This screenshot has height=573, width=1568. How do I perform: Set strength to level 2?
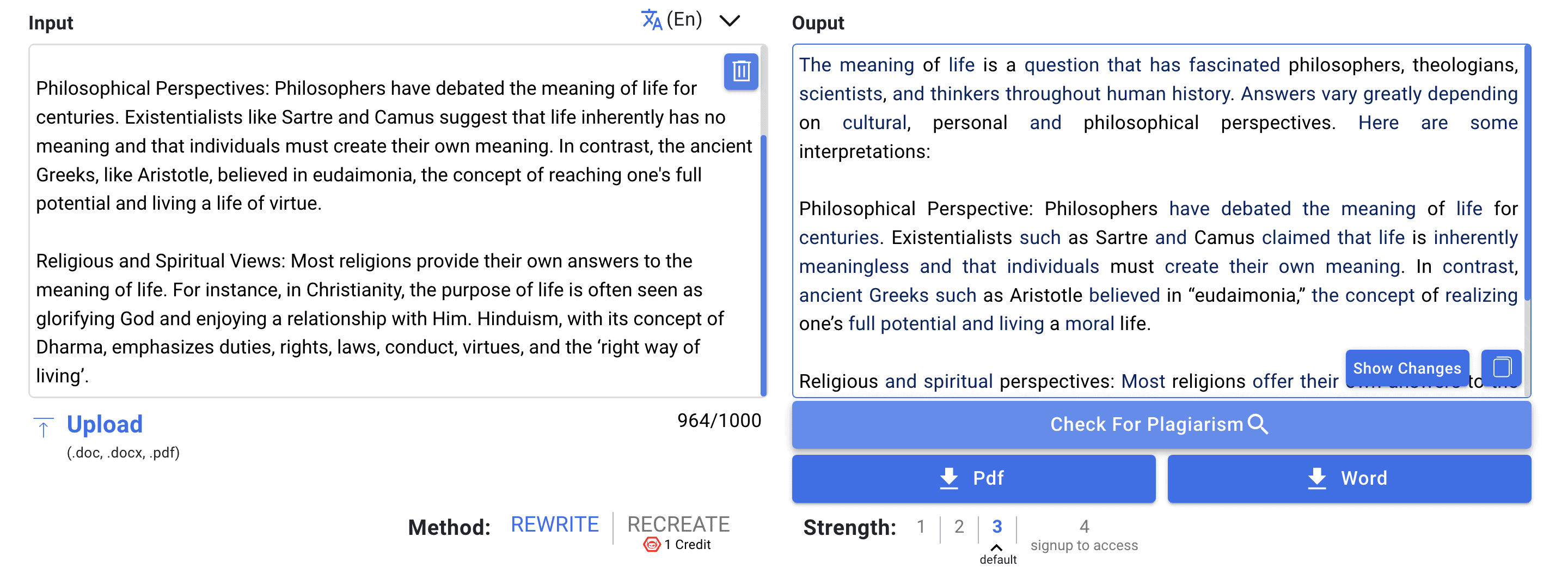pyautogui.click(x=959, y=526)
